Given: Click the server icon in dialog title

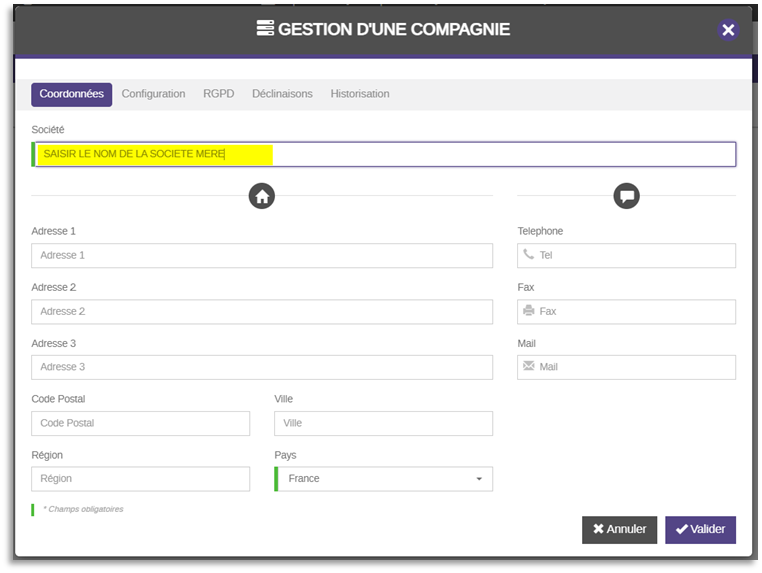Looking at the screenshot, I should pyautogui.click(x=265, y=29).
